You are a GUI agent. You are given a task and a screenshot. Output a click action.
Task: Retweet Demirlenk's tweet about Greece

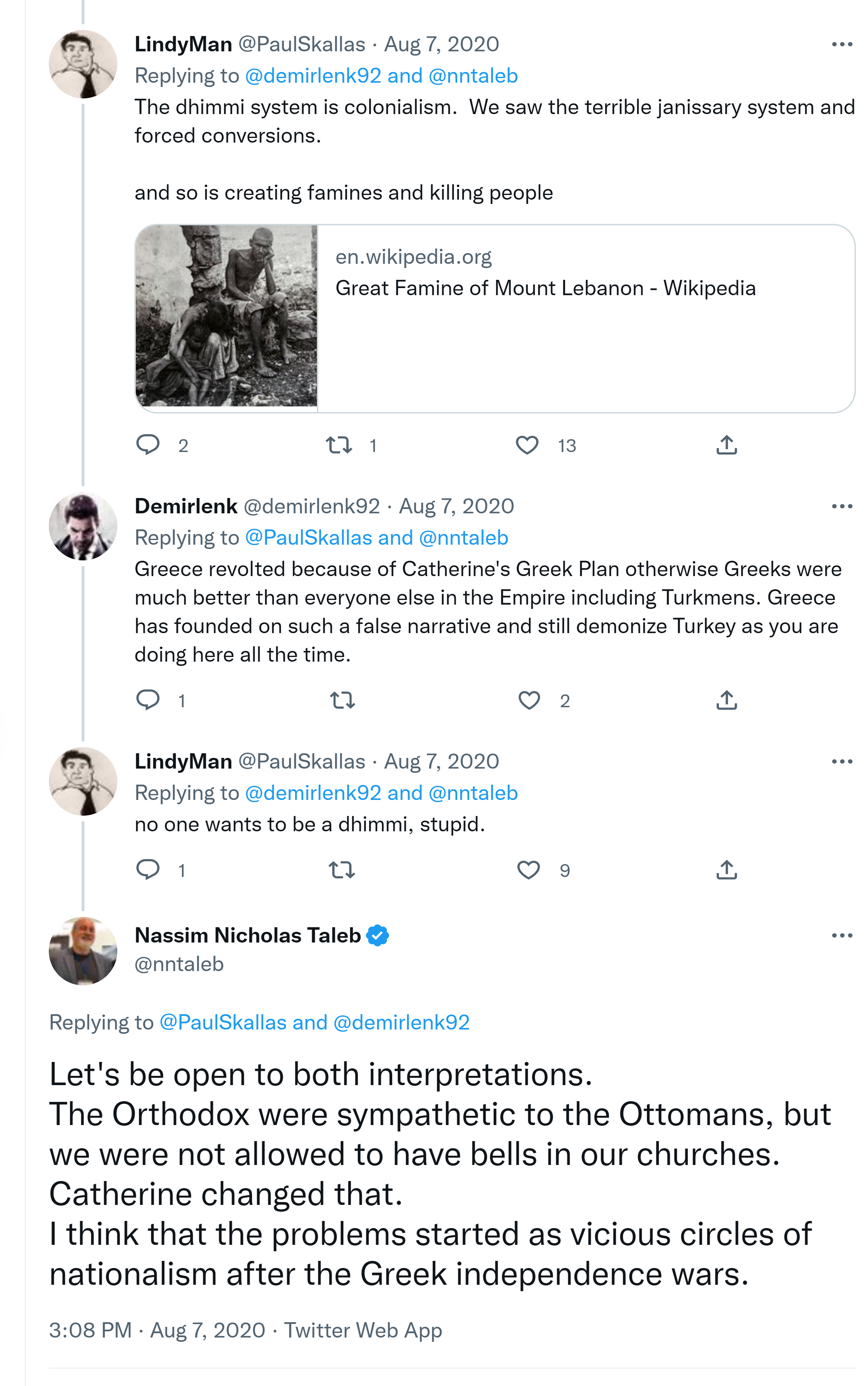343,700
